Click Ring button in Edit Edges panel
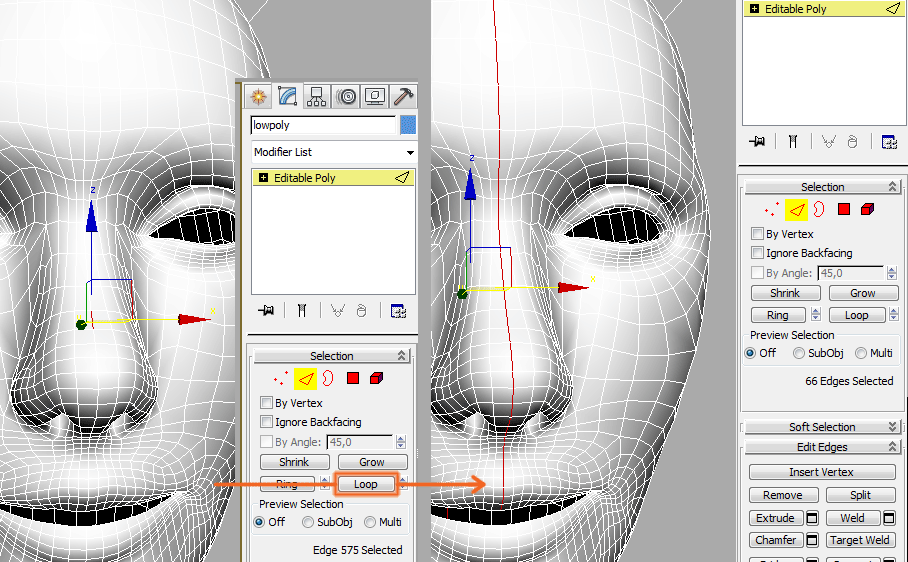Screen dimensions: 908x562 [778, 315]
